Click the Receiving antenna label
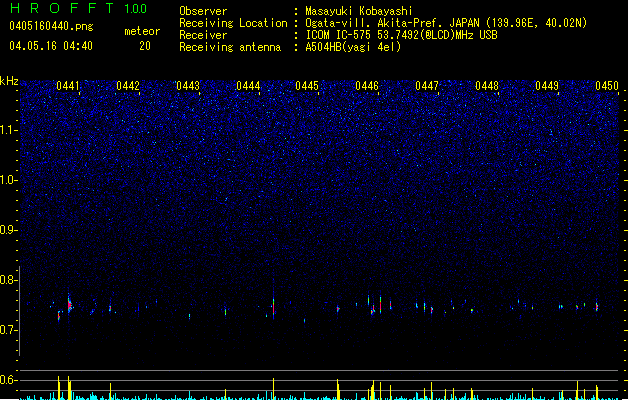This screenshot has height=400, width=629. 230,47
